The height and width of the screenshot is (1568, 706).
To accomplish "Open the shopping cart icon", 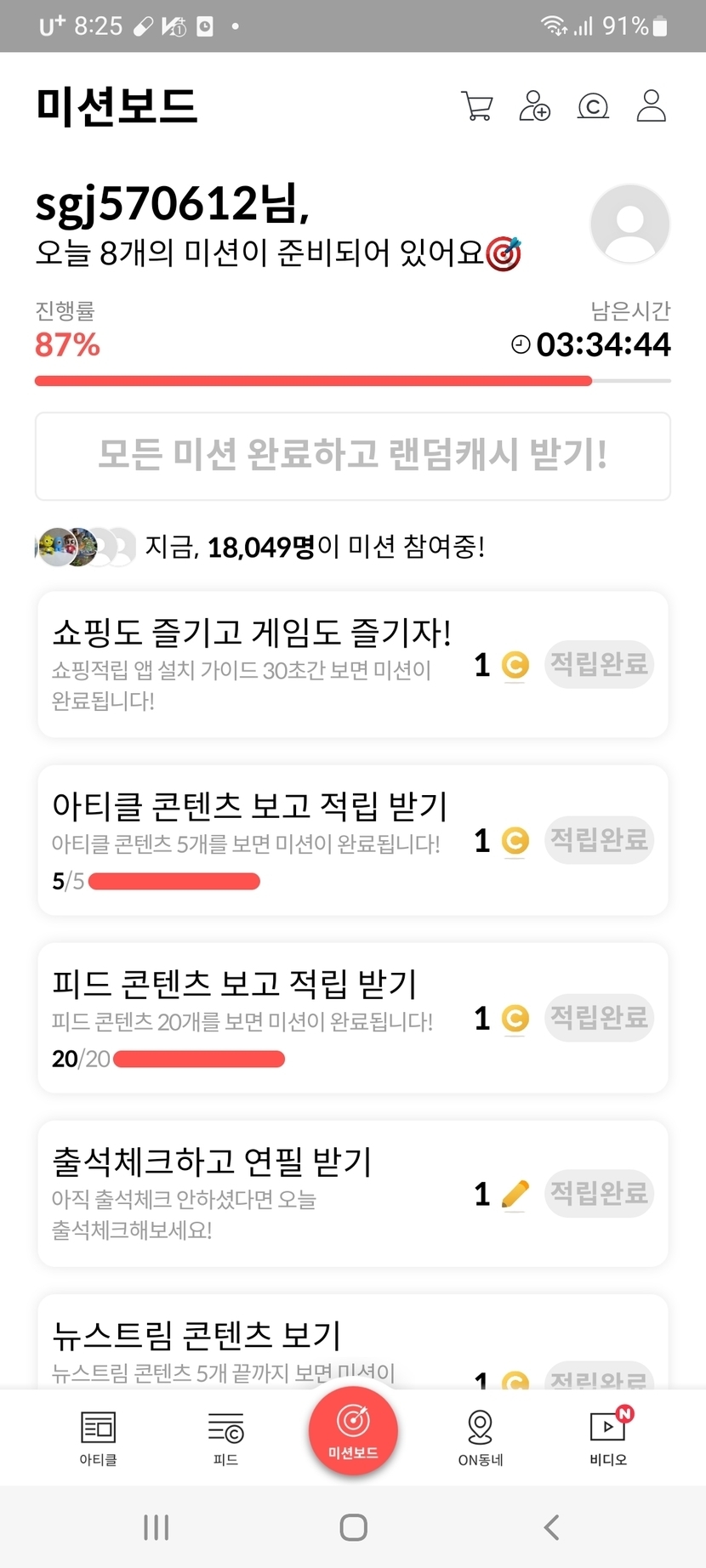I will [477, 106].
